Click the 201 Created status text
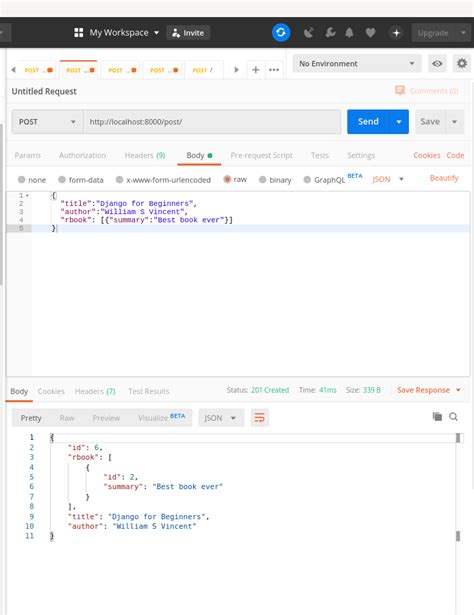The image size is (474, 615). click(270, 390)
